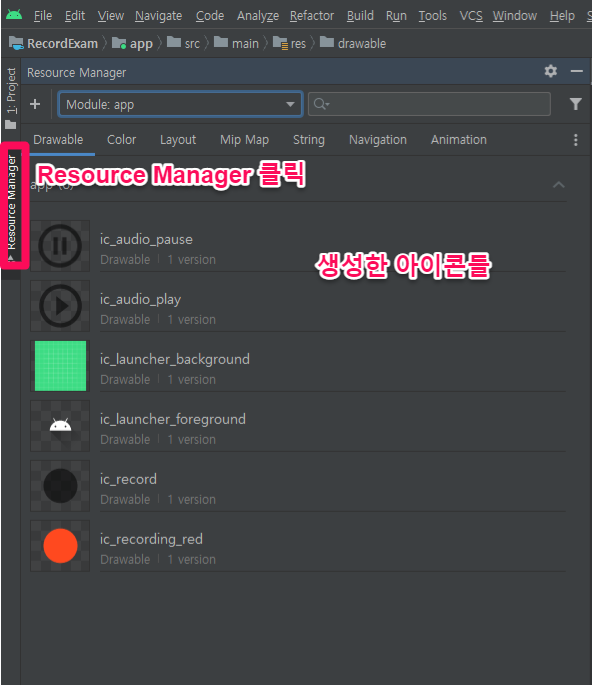Select the ic_audio_play thumbnail
The height and width of the screenshot is (685, 592).
point(60,306)
